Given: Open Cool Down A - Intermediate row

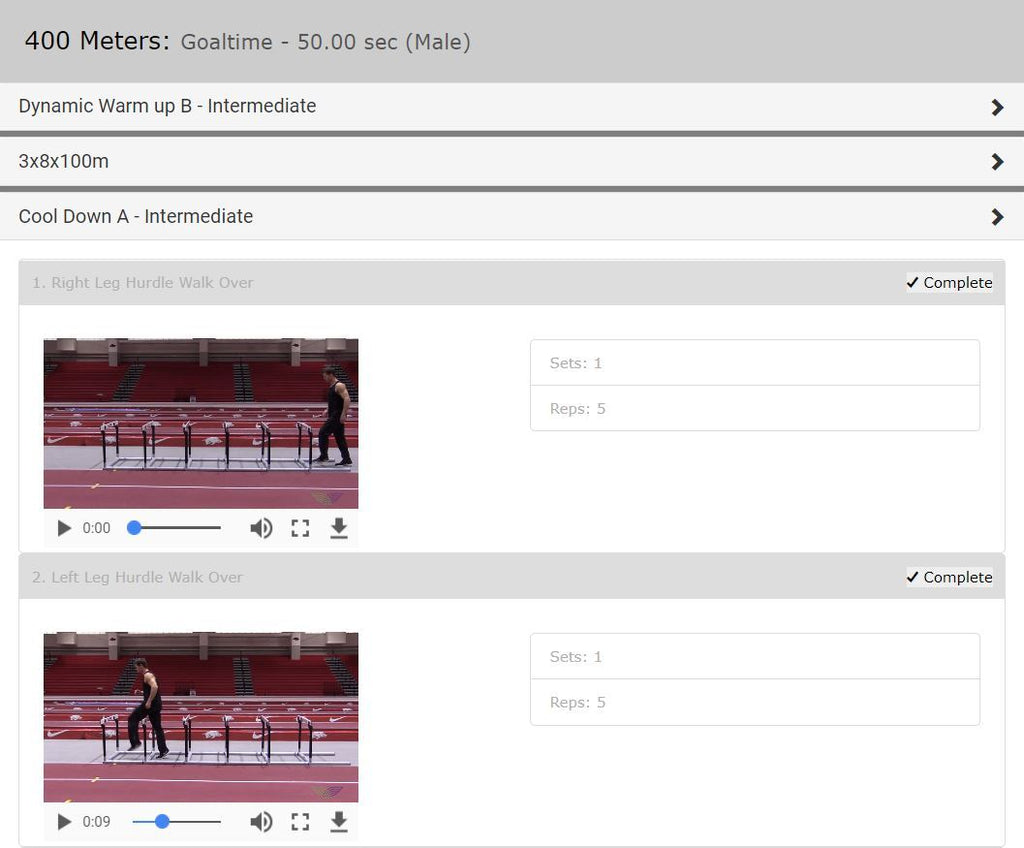Looking at the screenshot, I should click(x=512, y=216).
